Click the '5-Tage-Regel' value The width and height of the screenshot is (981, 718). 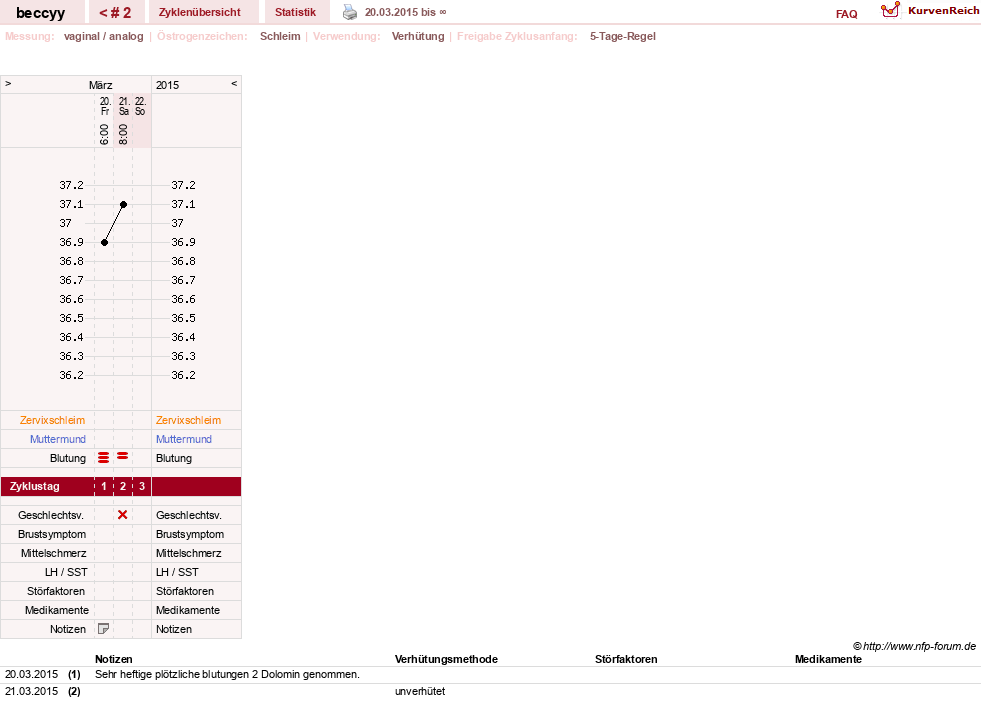click(623, 36)
